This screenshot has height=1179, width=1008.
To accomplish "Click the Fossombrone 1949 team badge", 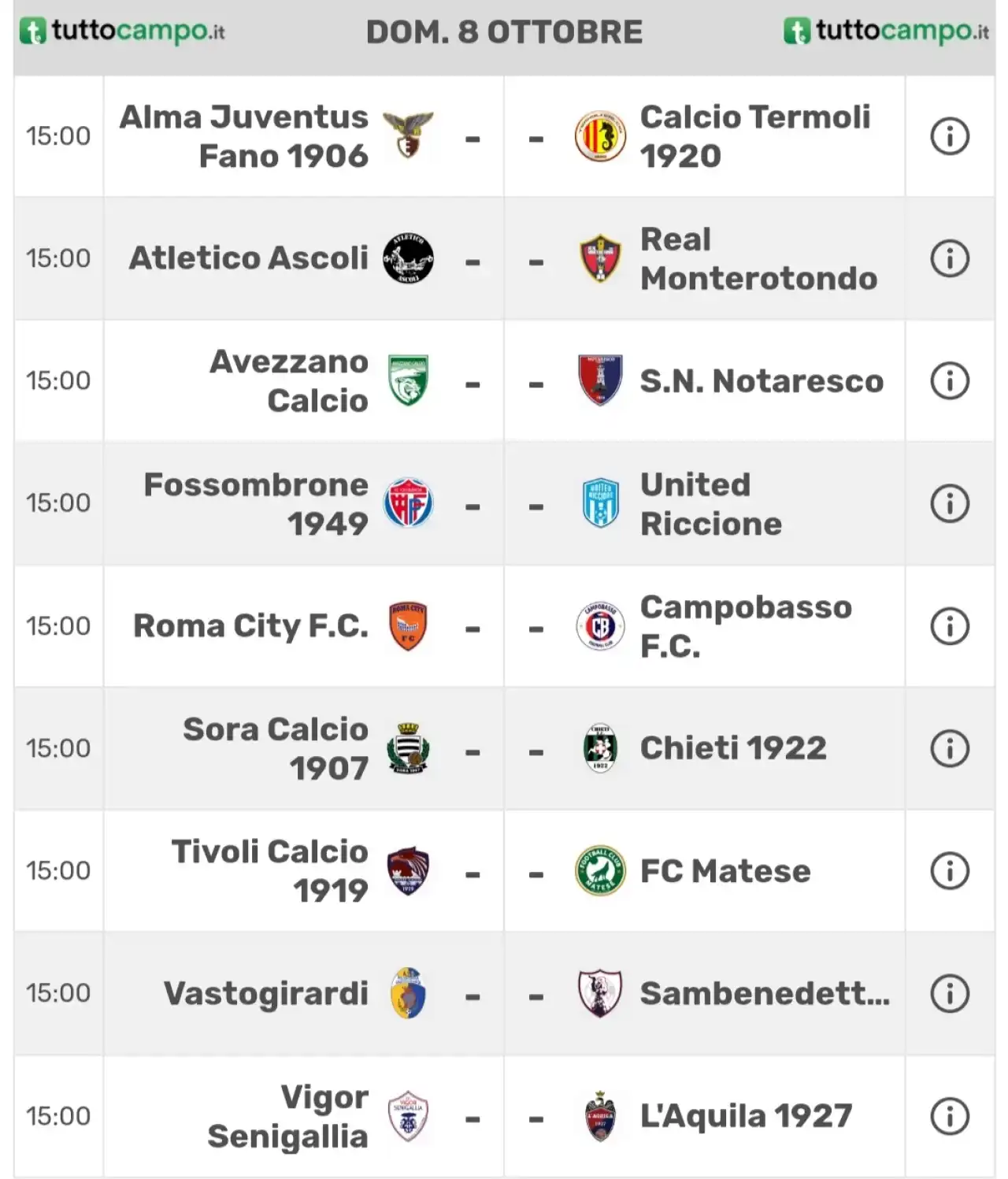I will (x=408, y=503).
